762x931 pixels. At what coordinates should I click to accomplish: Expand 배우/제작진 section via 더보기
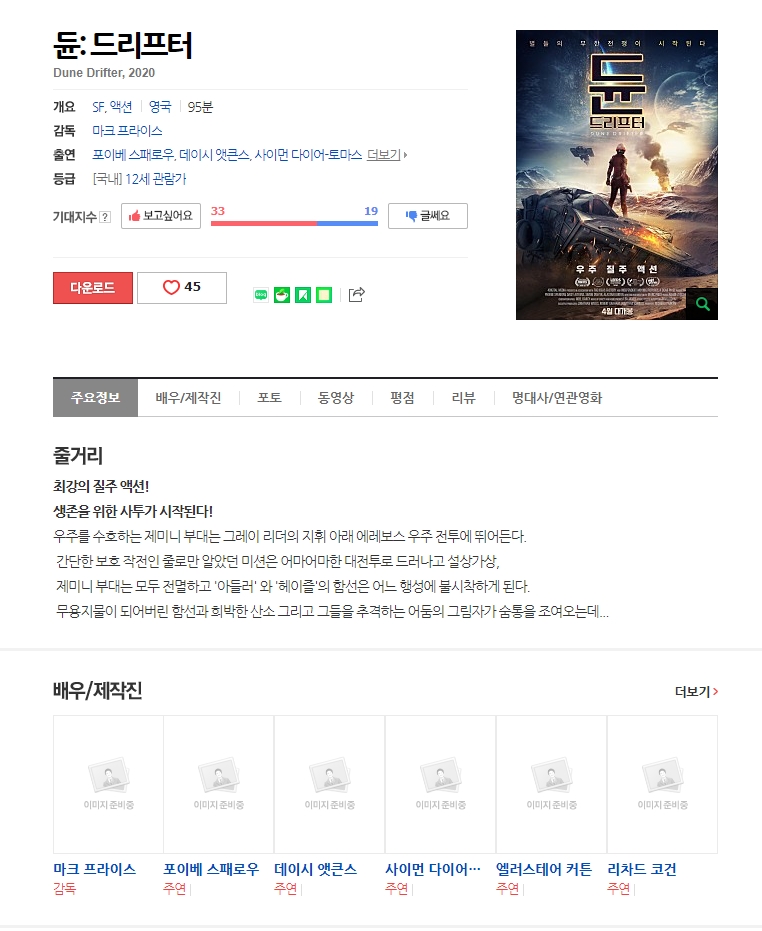(x=696, y=692)
